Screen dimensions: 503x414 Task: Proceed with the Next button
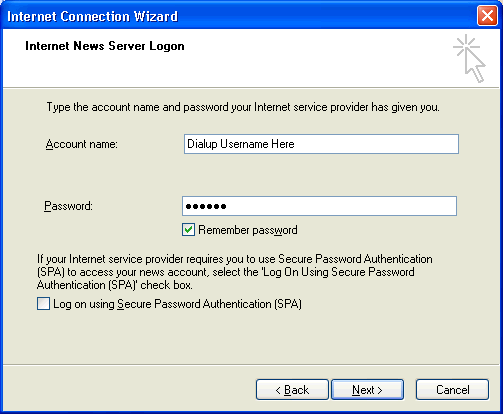(367, 389)
